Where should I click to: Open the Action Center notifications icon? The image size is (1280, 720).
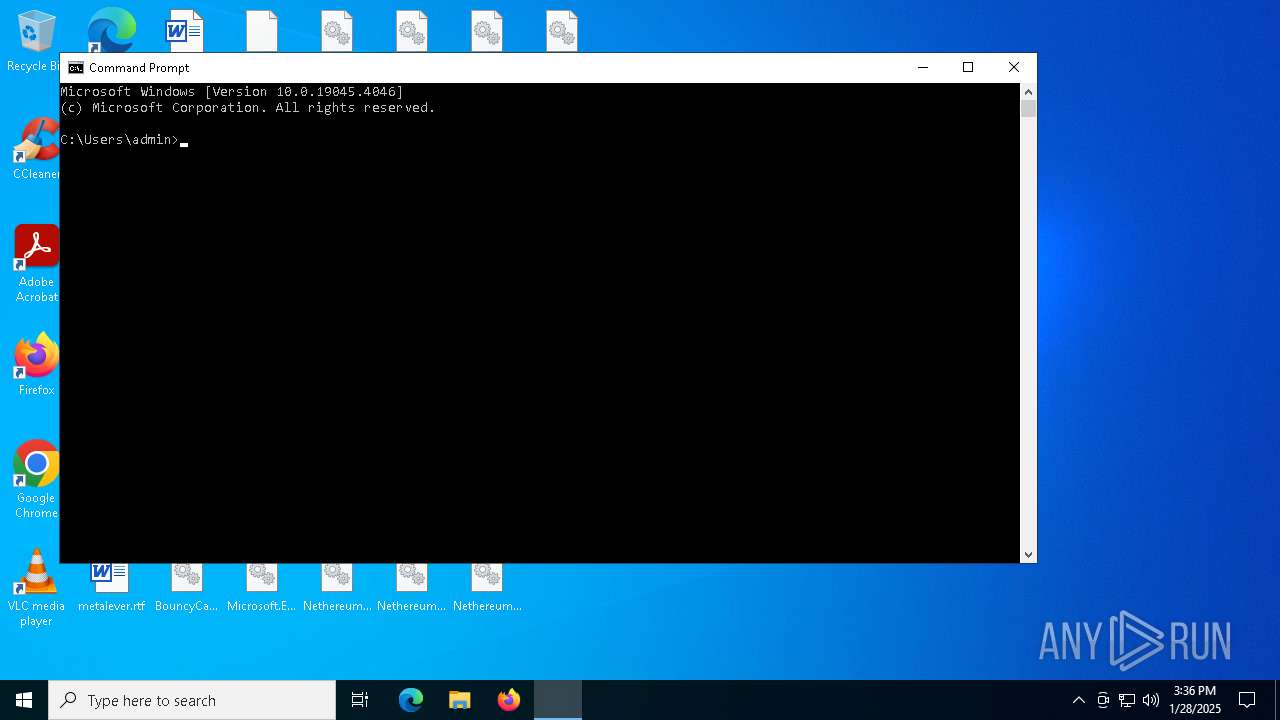1247,700
